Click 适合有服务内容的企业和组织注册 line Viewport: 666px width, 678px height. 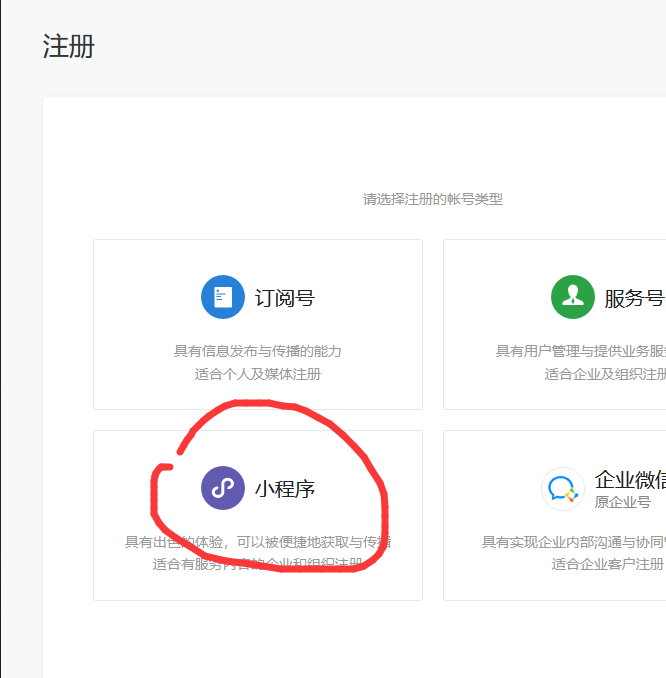coord(258,564)
